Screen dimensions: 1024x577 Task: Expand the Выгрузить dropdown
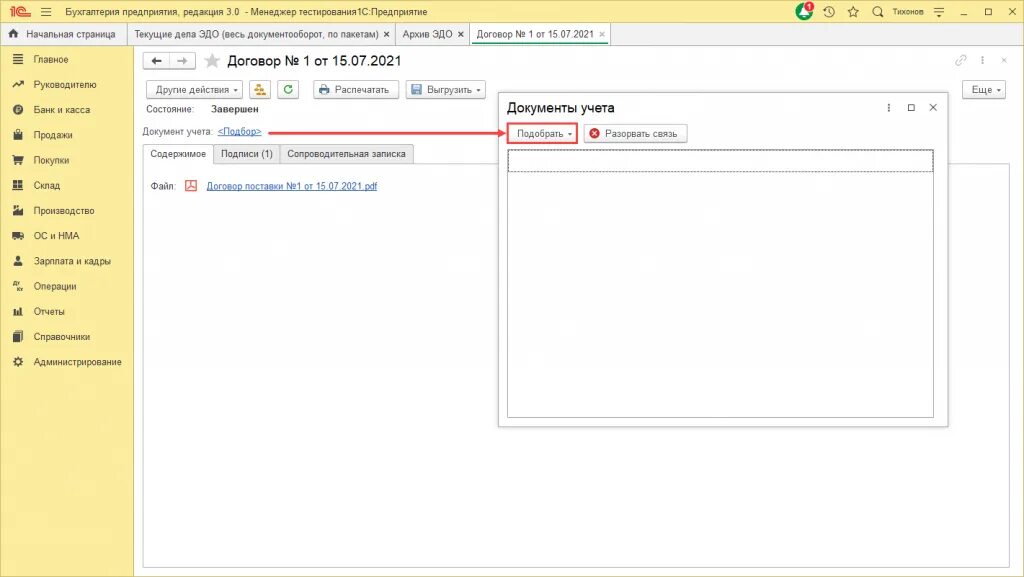(x=445, y=89)
